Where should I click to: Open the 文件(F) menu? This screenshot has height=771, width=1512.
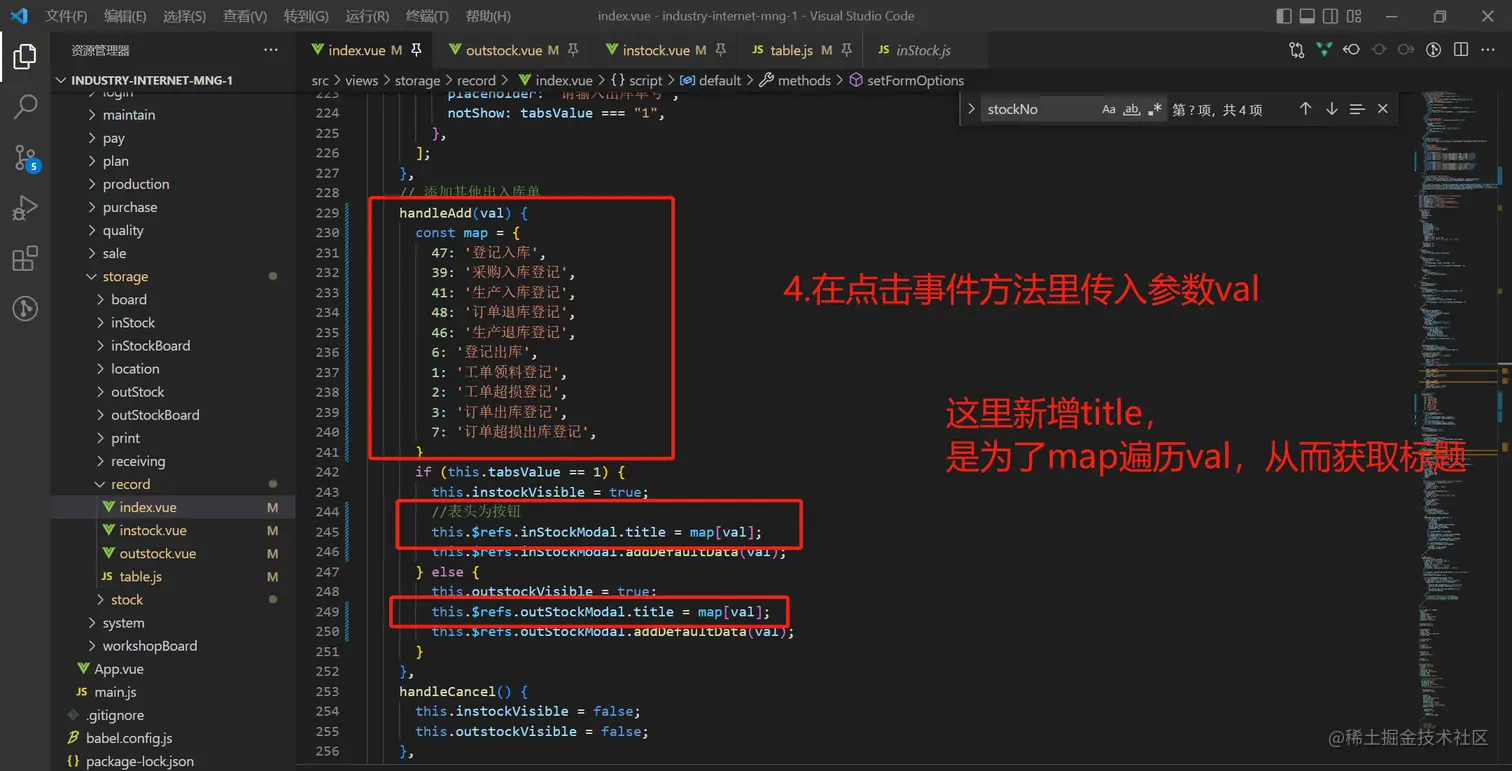66,16
